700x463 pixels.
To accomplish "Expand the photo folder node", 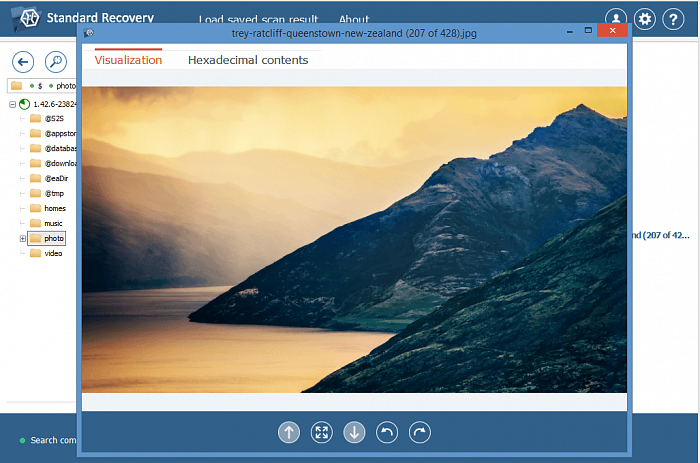I will [x=23, y=239].
